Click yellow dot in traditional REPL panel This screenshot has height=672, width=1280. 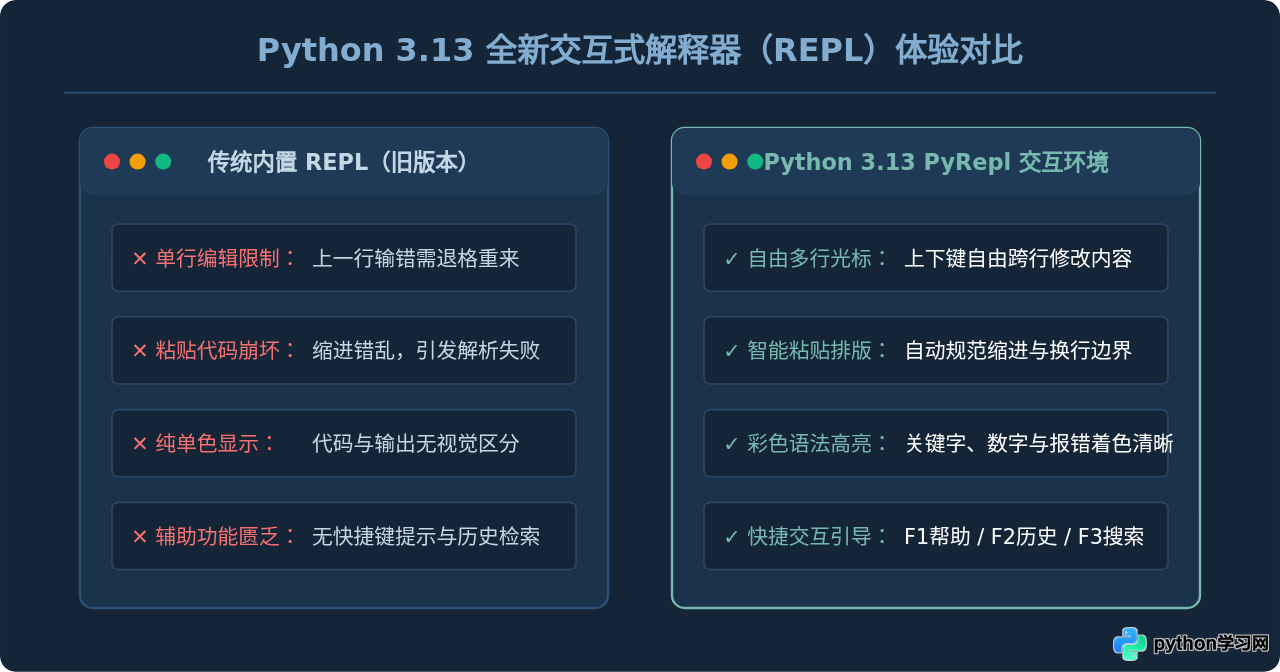pos(138,162)
